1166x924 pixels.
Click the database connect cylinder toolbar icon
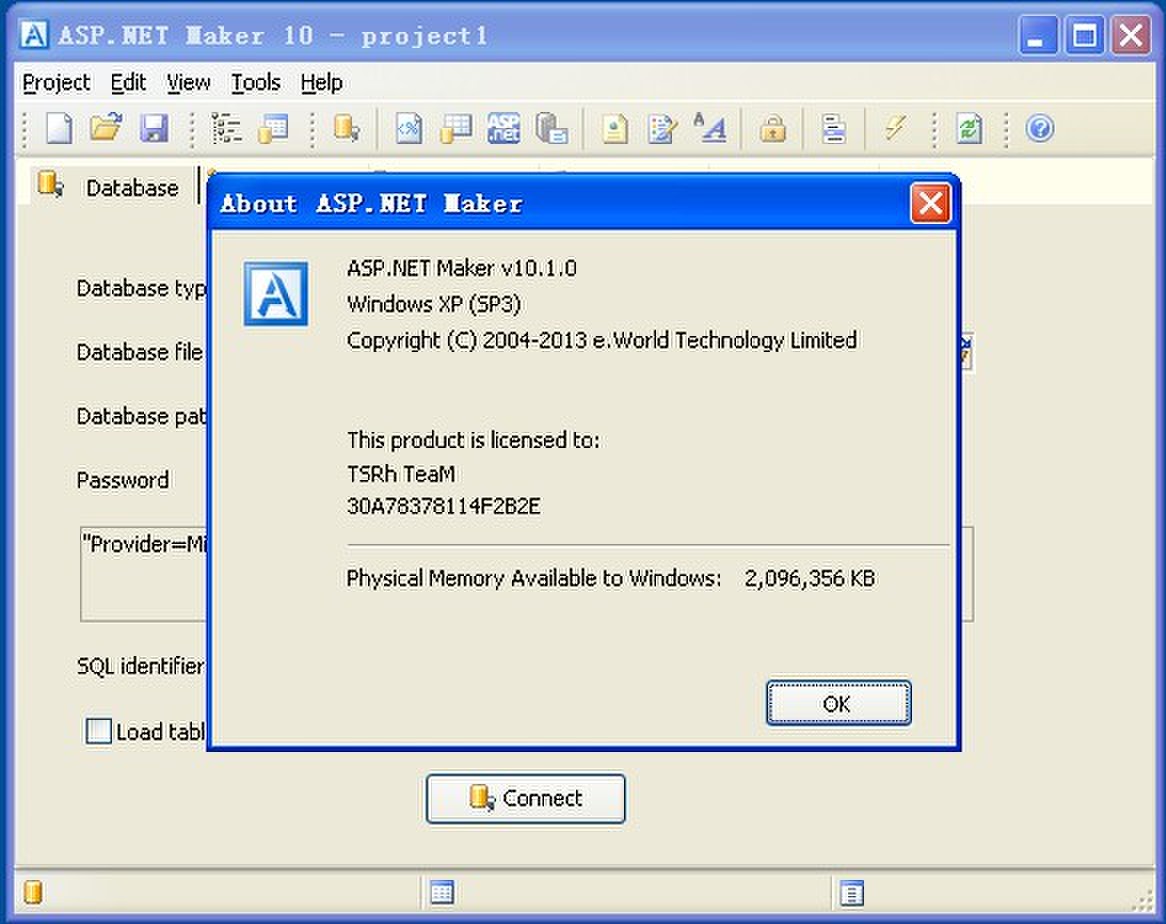(x=347, y=128)
